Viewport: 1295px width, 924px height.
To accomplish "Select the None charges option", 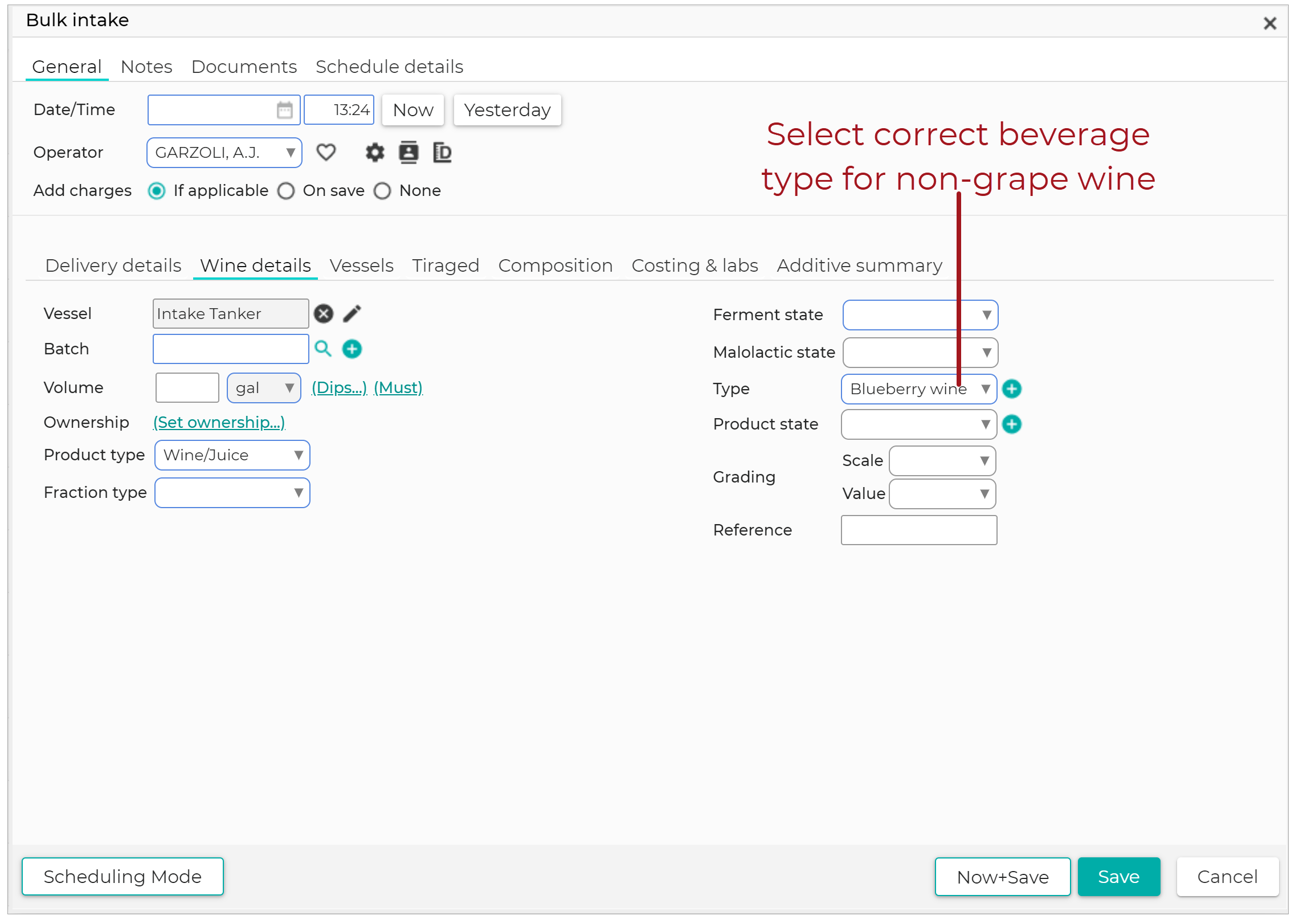I will pyautogui.click(x=382, y=191).
